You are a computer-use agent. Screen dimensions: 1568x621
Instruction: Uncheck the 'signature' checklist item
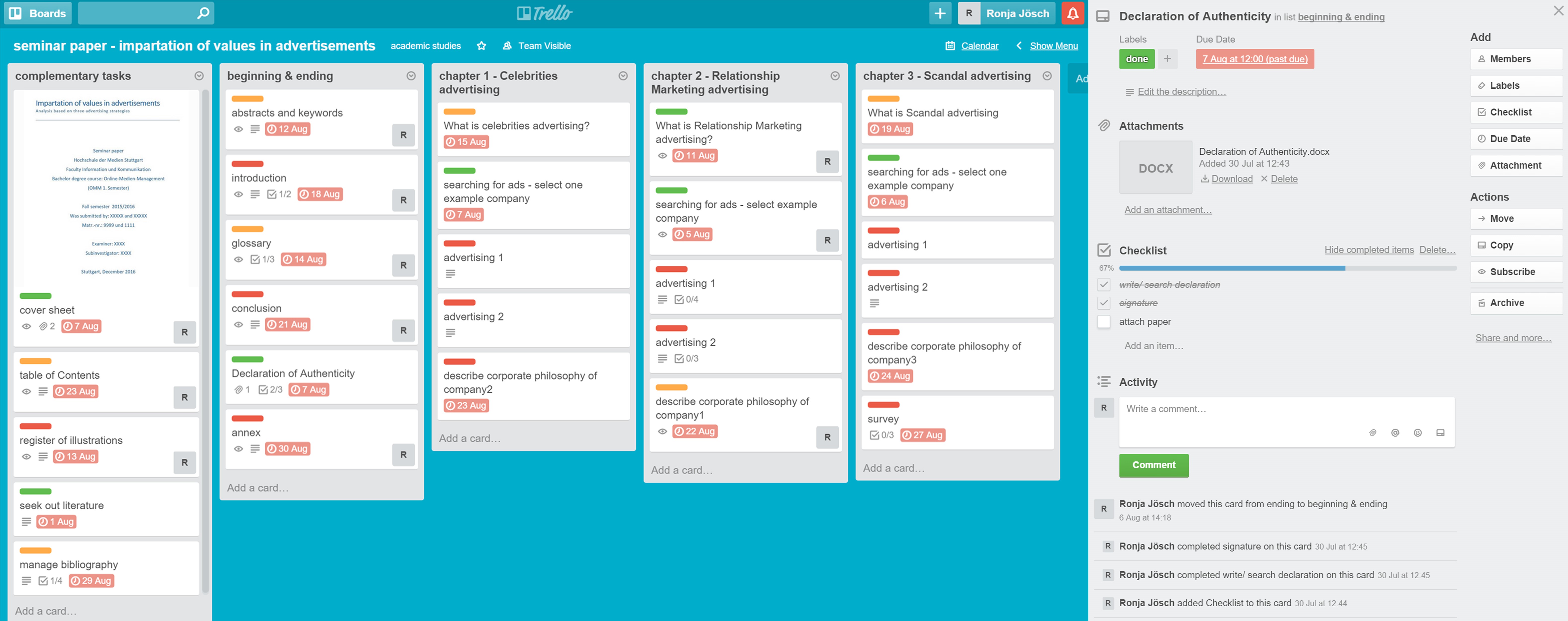1104,303
